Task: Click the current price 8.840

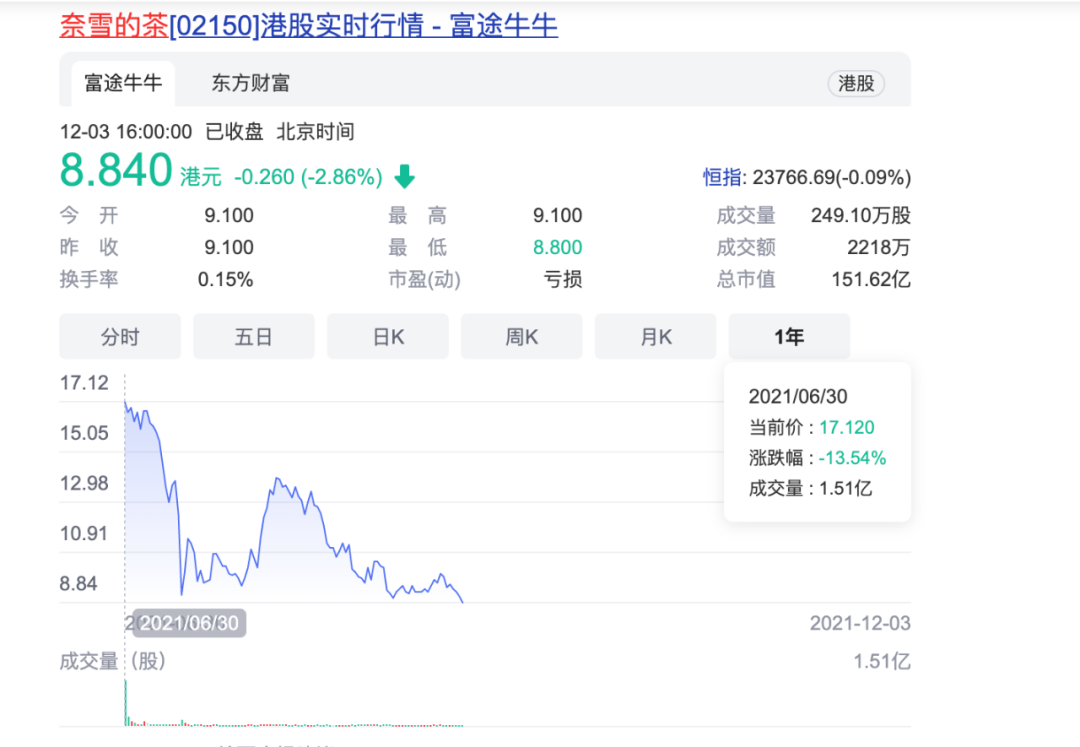Action: click(116, 170)
